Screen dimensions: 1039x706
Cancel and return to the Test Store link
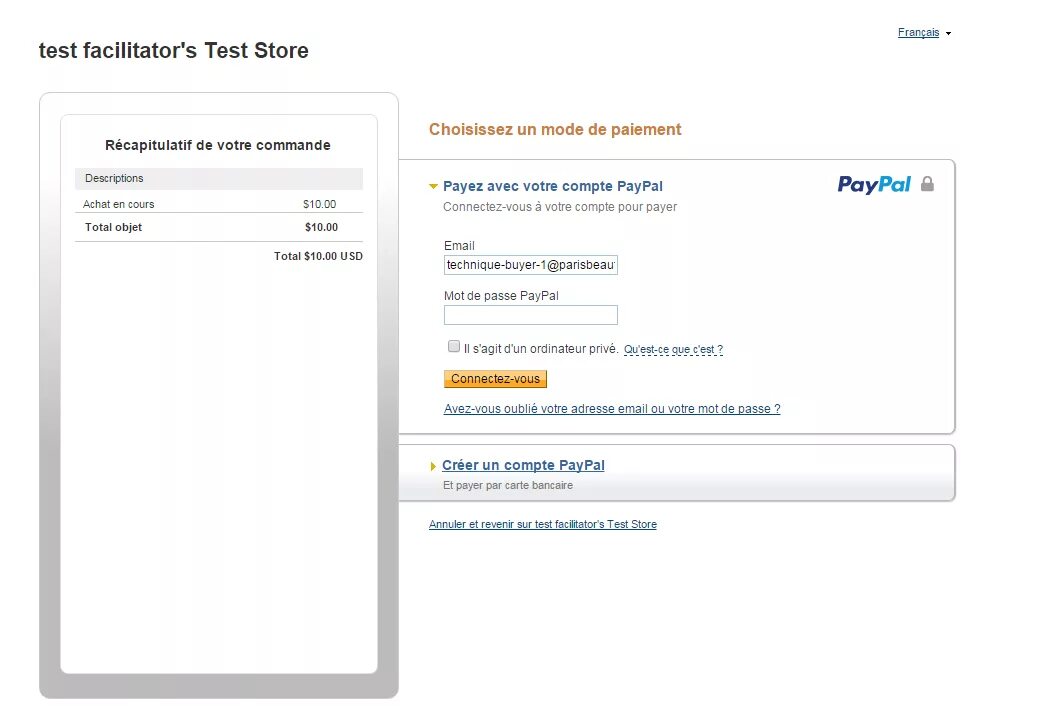coord(543,524)
